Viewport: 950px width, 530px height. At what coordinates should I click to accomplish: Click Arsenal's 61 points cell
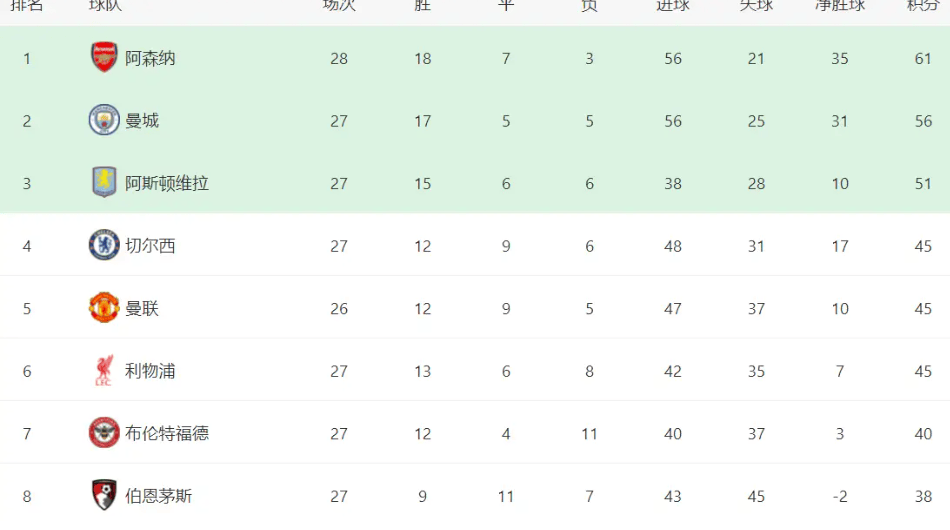point(922,58)
